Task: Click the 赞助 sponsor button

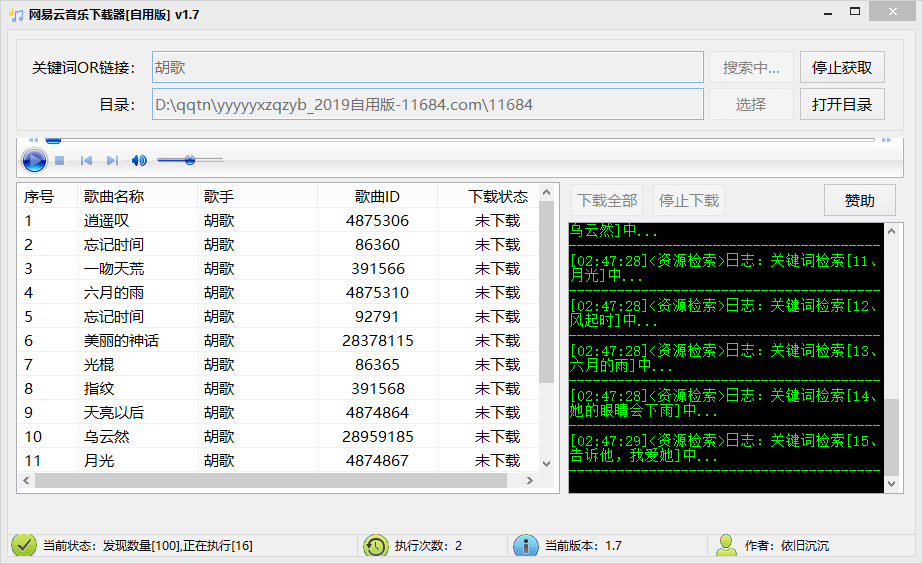Action: click(x=859, y=200)
